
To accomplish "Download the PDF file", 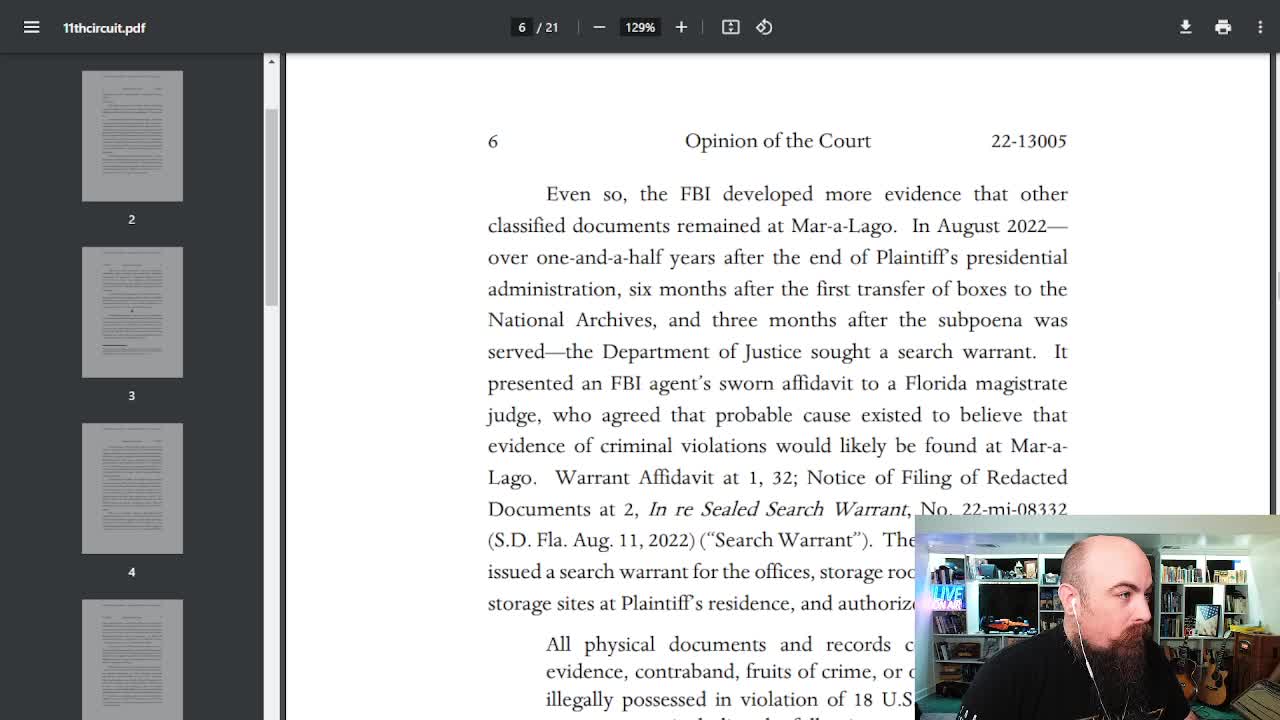I will click(1185, 27).
